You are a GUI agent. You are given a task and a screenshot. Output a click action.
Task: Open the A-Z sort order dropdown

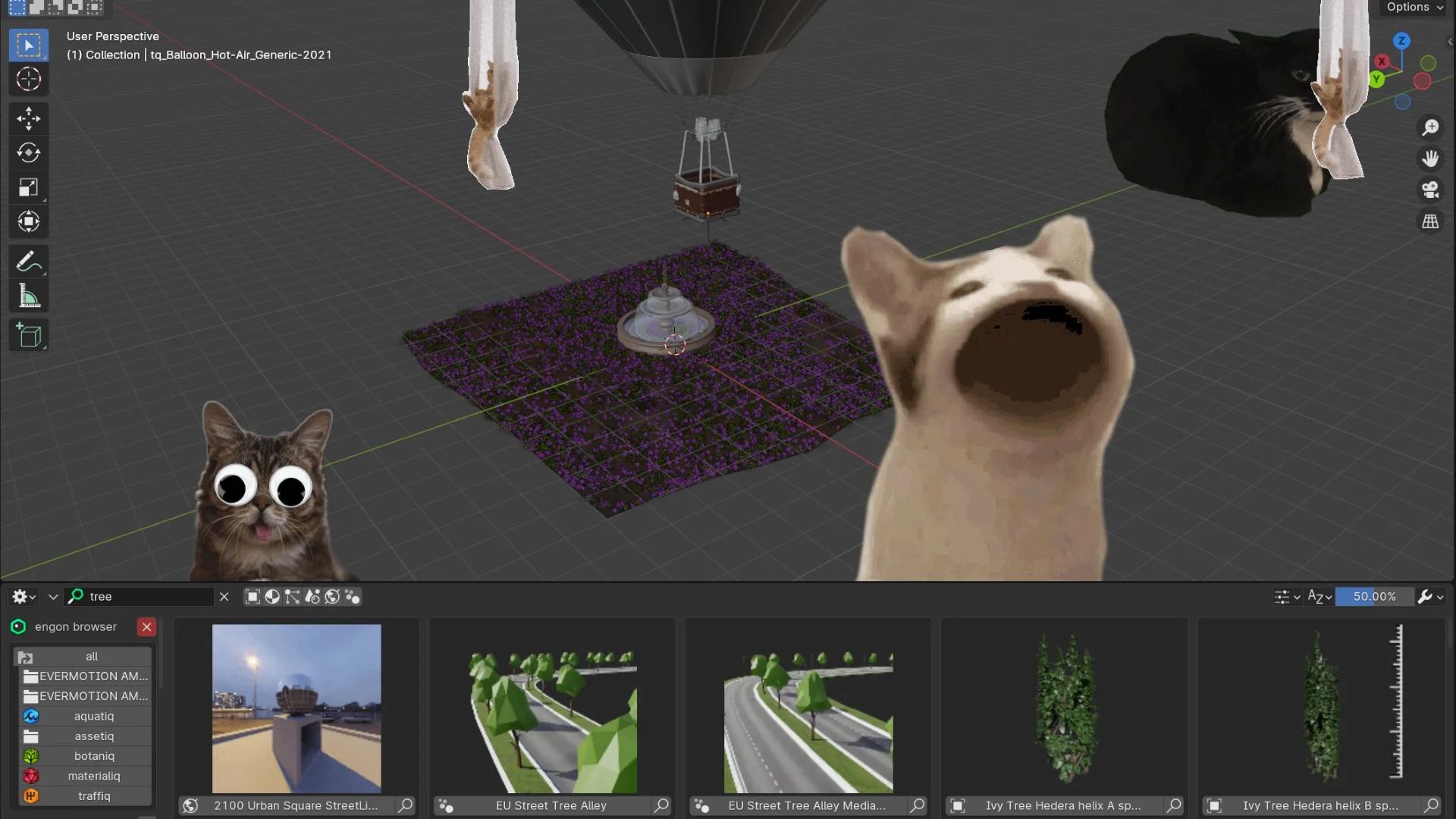(1319, 597)
